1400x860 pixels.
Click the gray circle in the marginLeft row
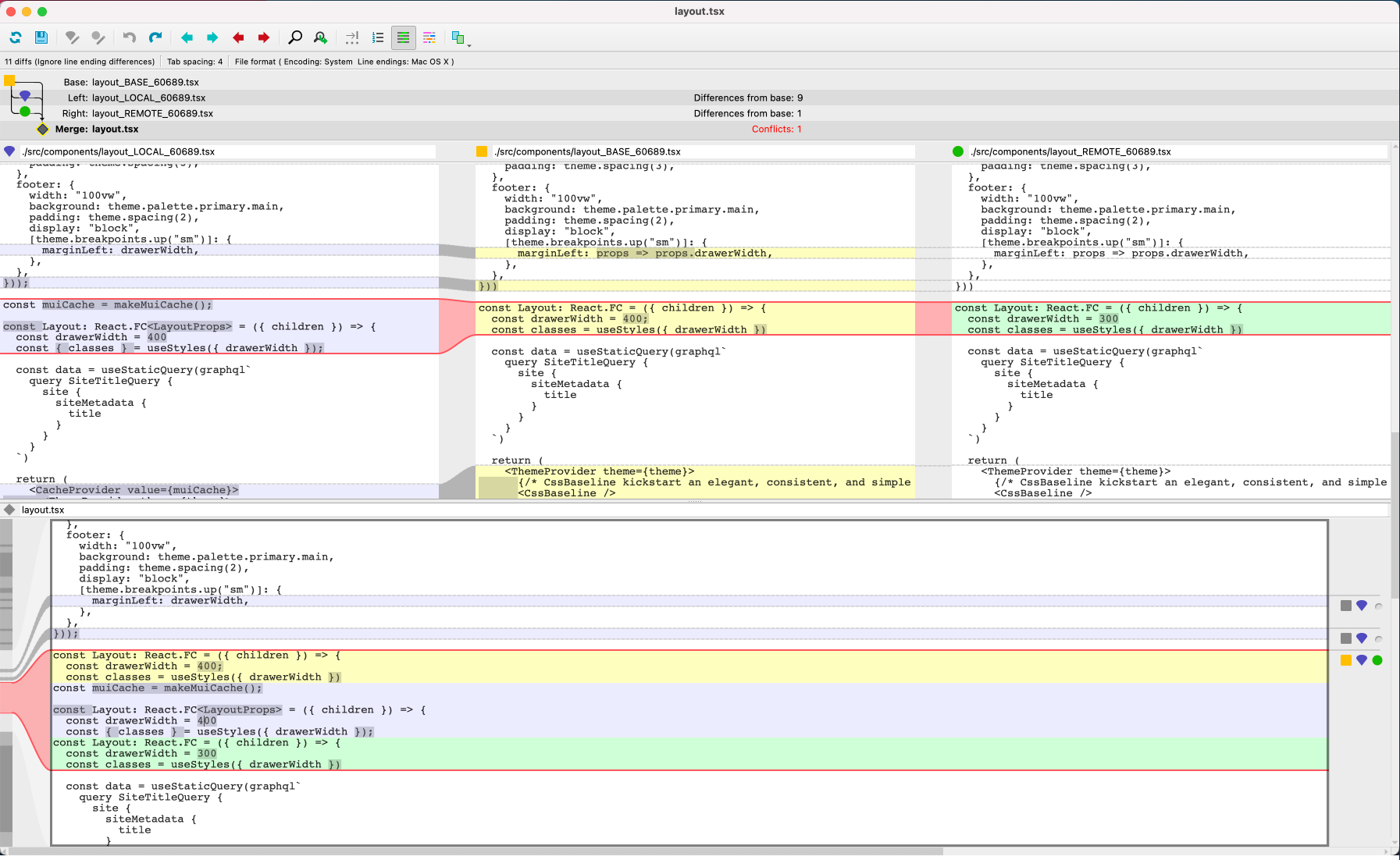coord(1378,606)
